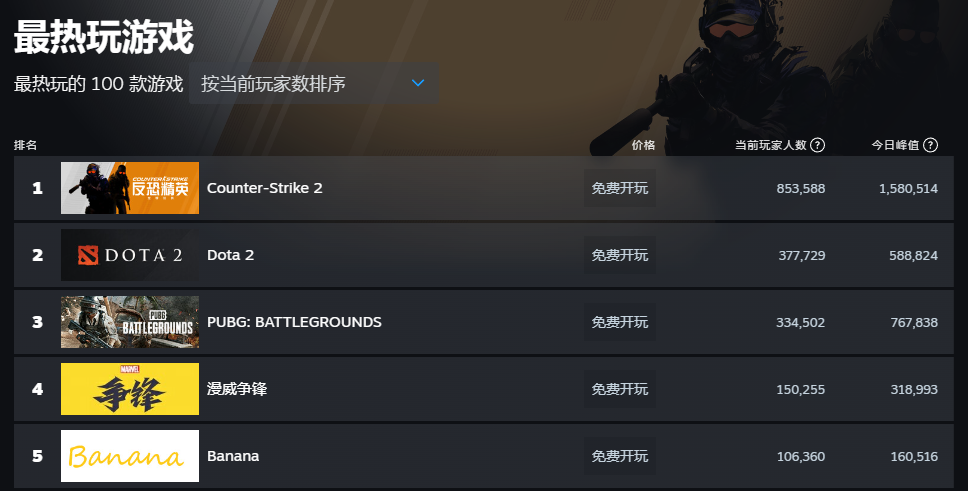
Task: Open the PUBG BATTLEGROUNDS thumbnail
Action: (130, 322)
